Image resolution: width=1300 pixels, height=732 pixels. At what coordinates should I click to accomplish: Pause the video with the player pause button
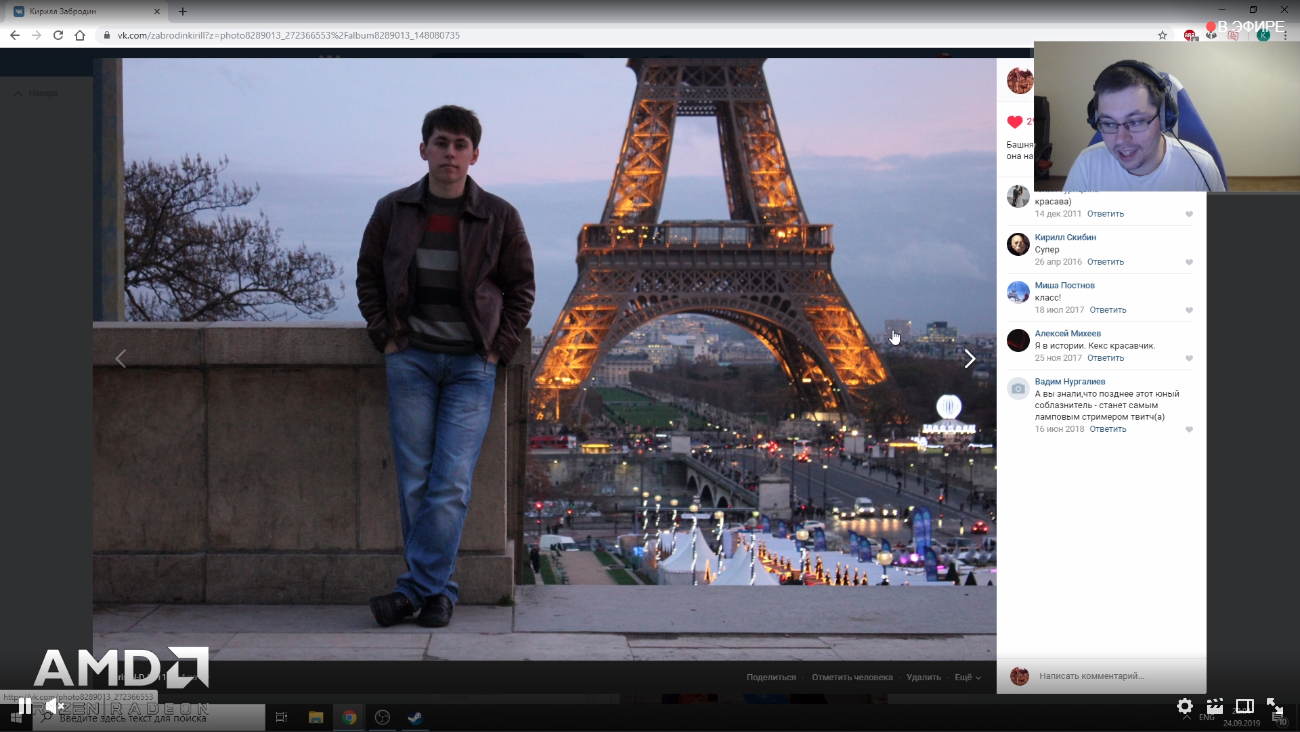(25, 706)
